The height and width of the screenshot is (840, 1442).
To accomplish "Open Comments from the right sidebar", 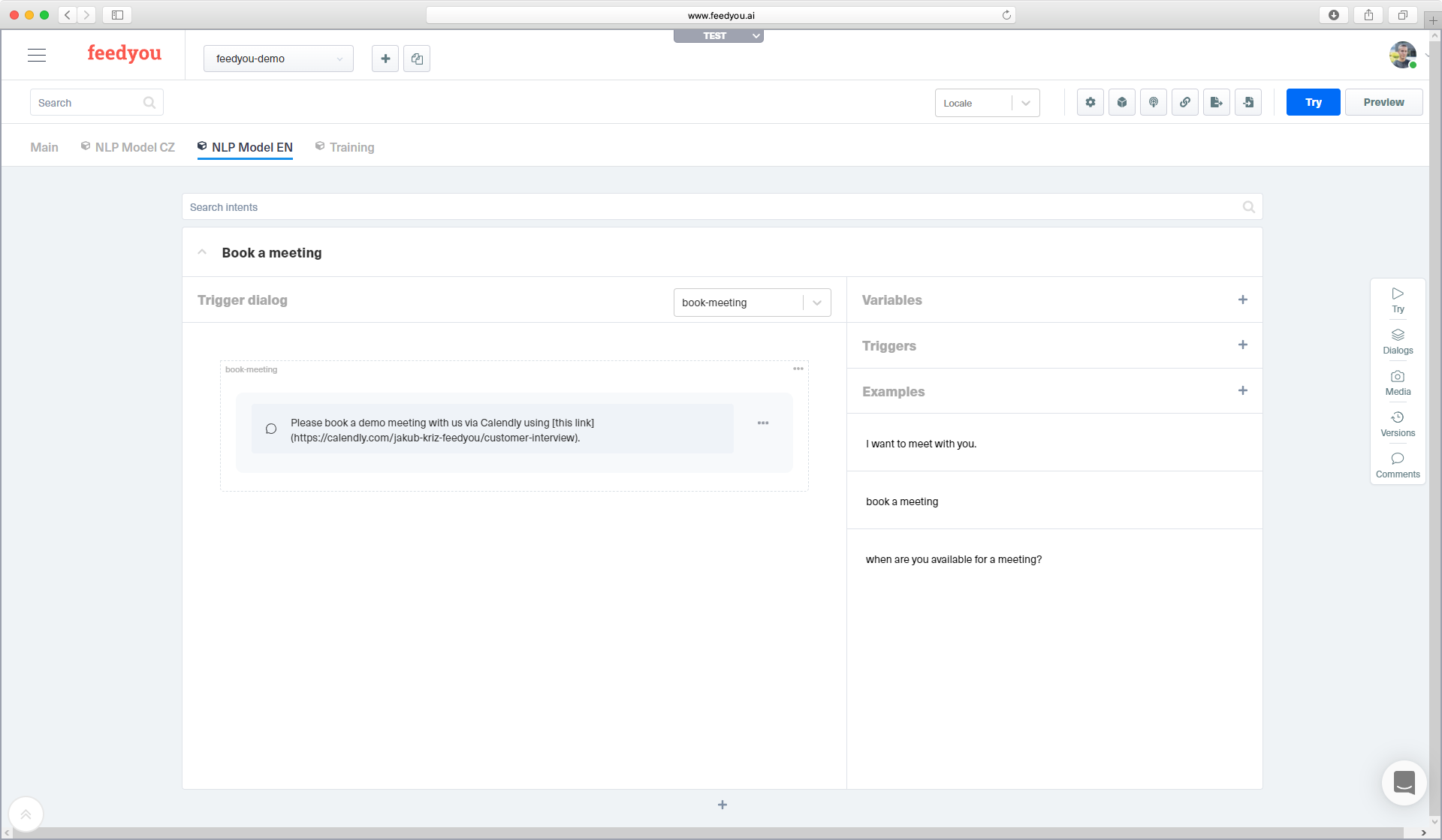I will pyautogui.click(x=1398, y=465).
